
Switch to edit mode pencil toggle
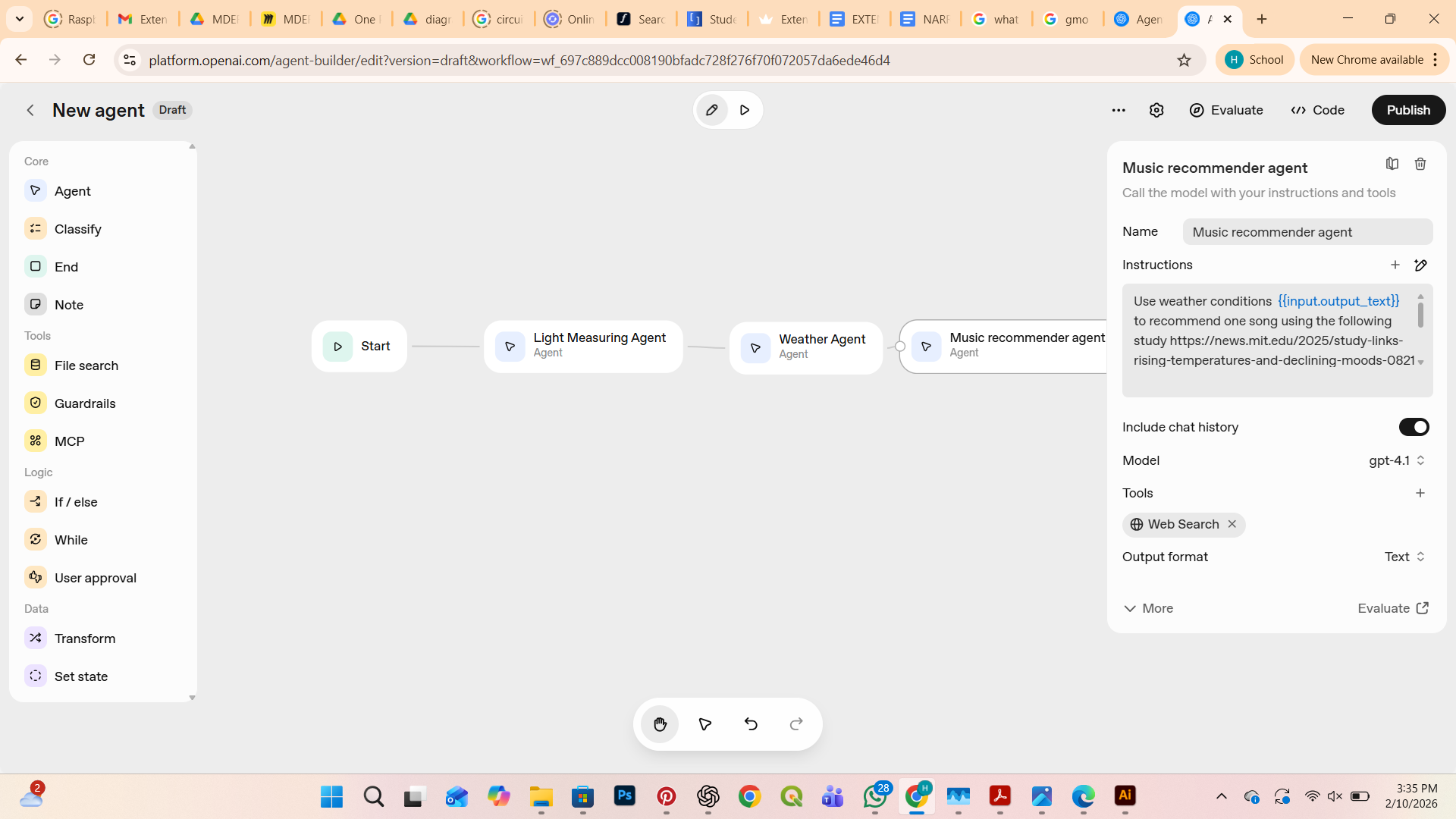pos(711,110)
